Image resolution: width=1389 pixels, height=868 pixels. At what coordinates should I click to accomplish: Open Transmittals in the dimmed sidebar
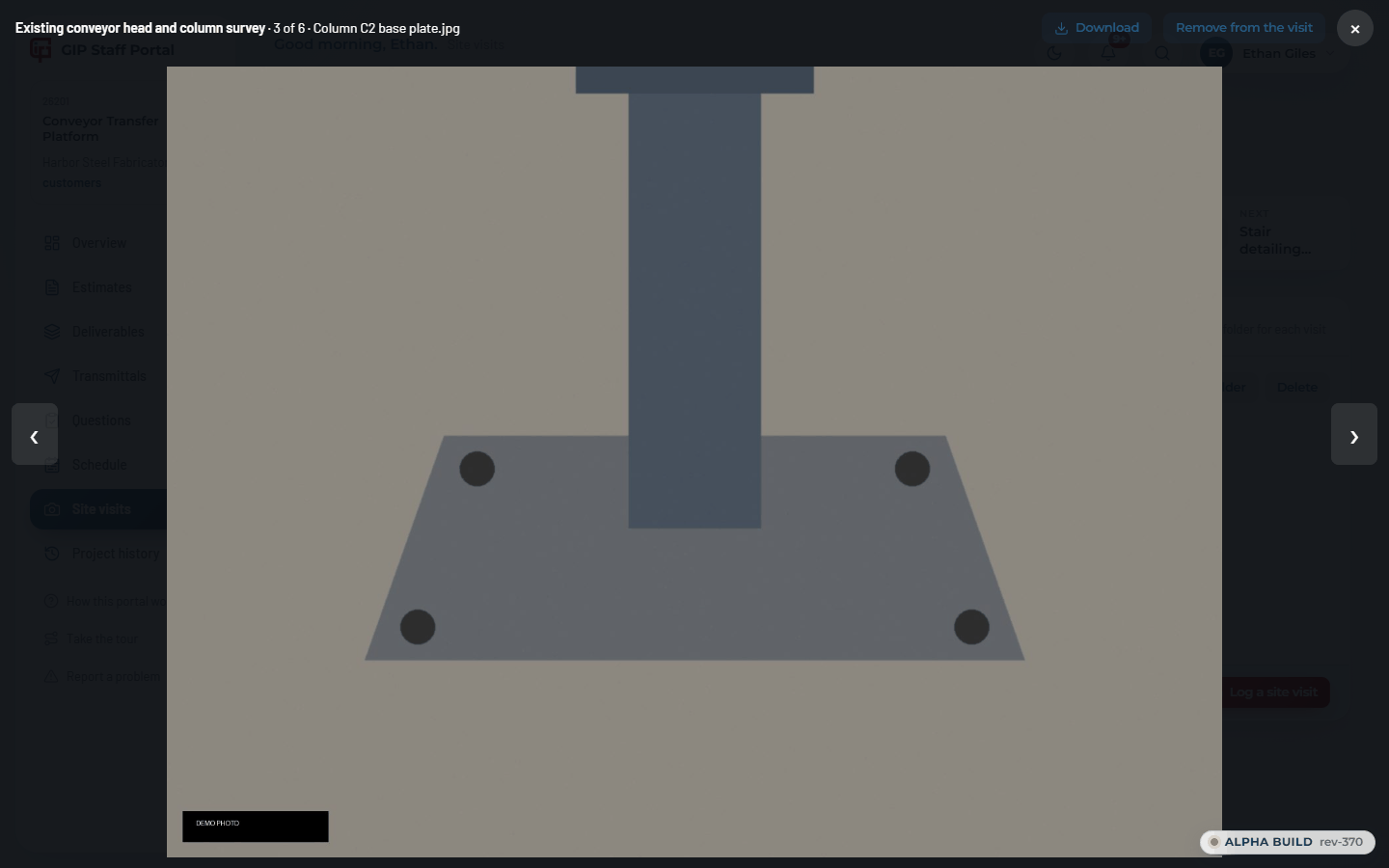[x=98, y=376]
